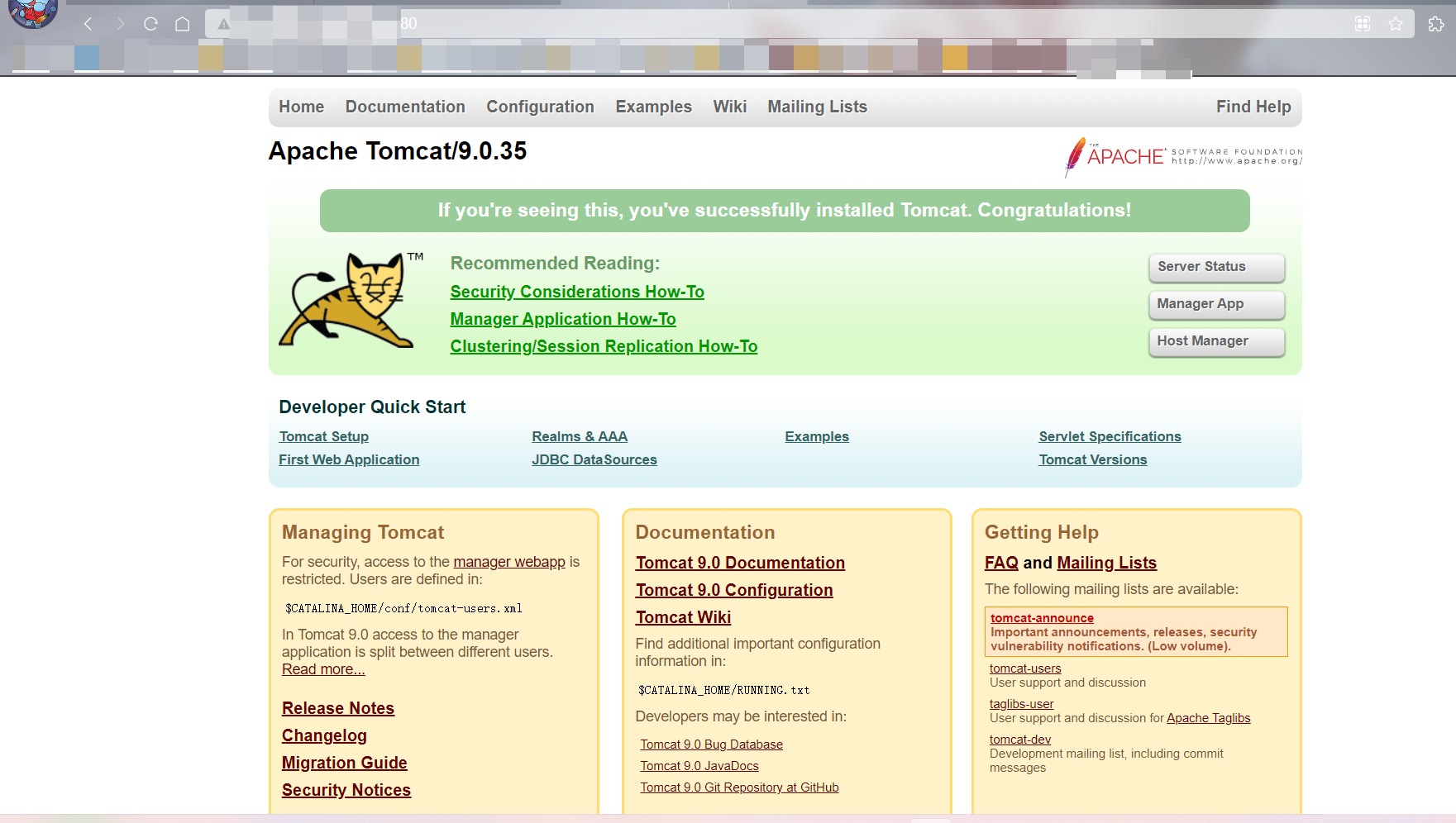Open the tomcat-dev mailing list link
The height and width of the screenshot is (823, 1456).
click(x=1020, y=740)
